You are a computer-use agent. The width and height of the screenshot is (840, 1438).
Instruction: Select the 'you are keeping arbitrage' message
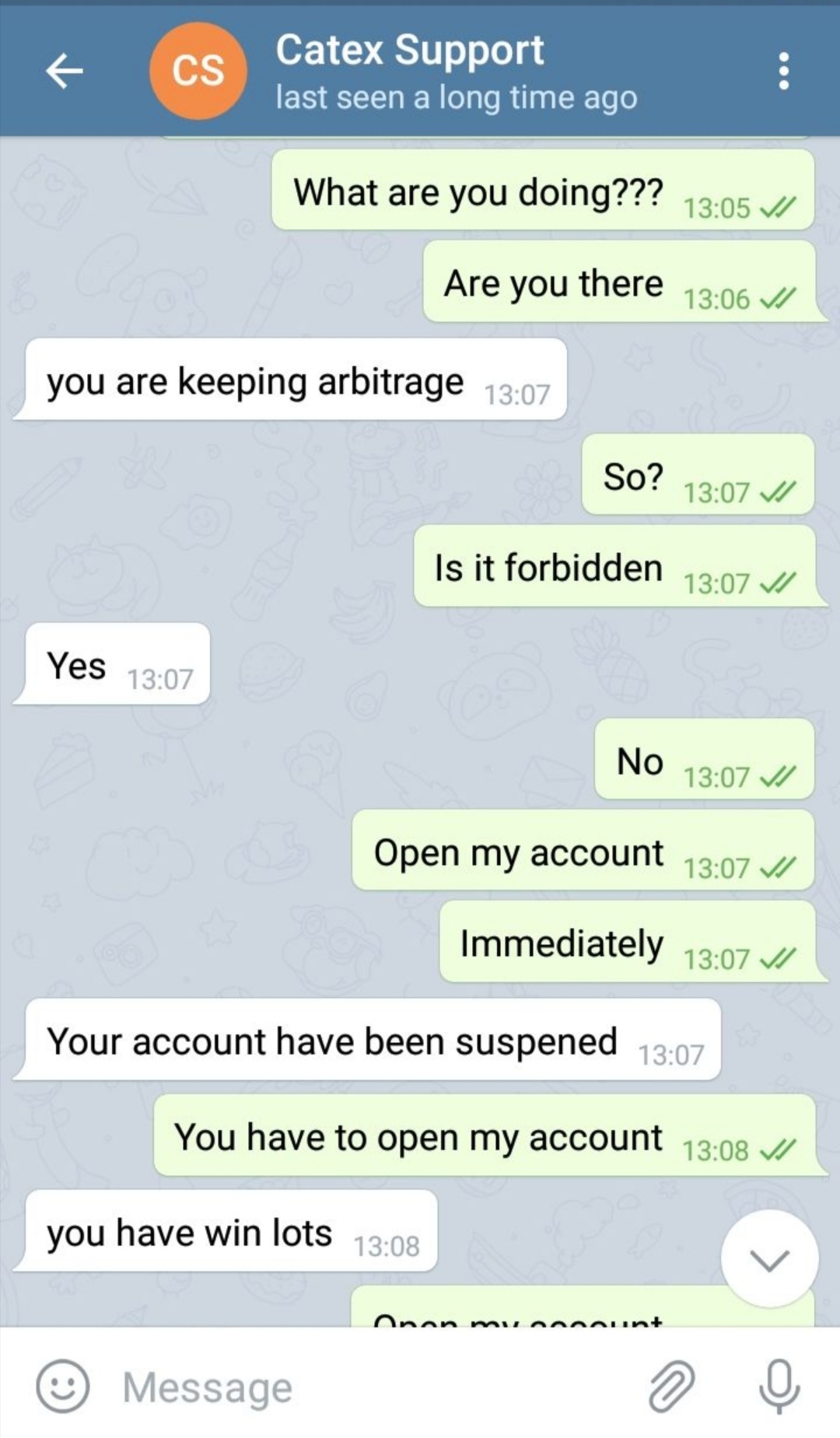(x=290, y=380)
